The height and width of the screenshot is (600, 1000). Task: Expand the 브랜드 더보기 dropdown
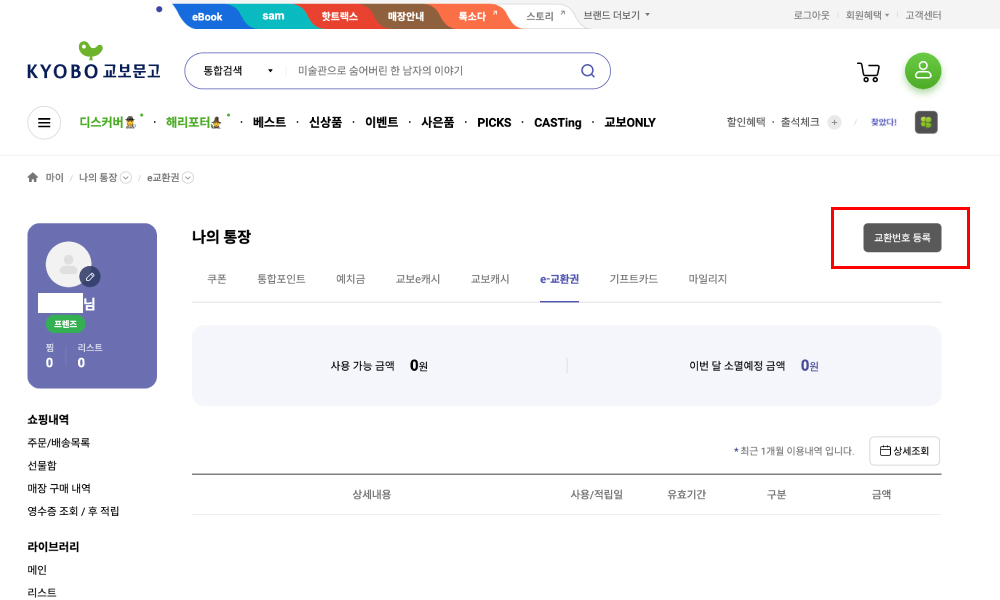617,15
